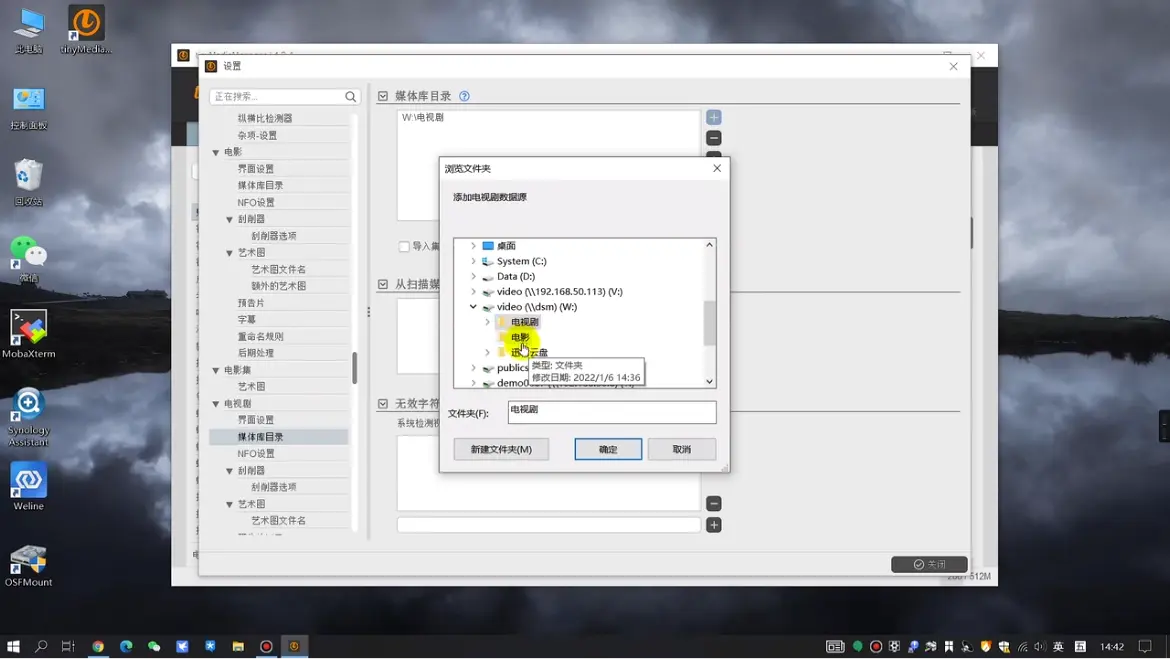Click the OSFMount desktop icon
1170x659 pixels.
click(x=28, y=564)
